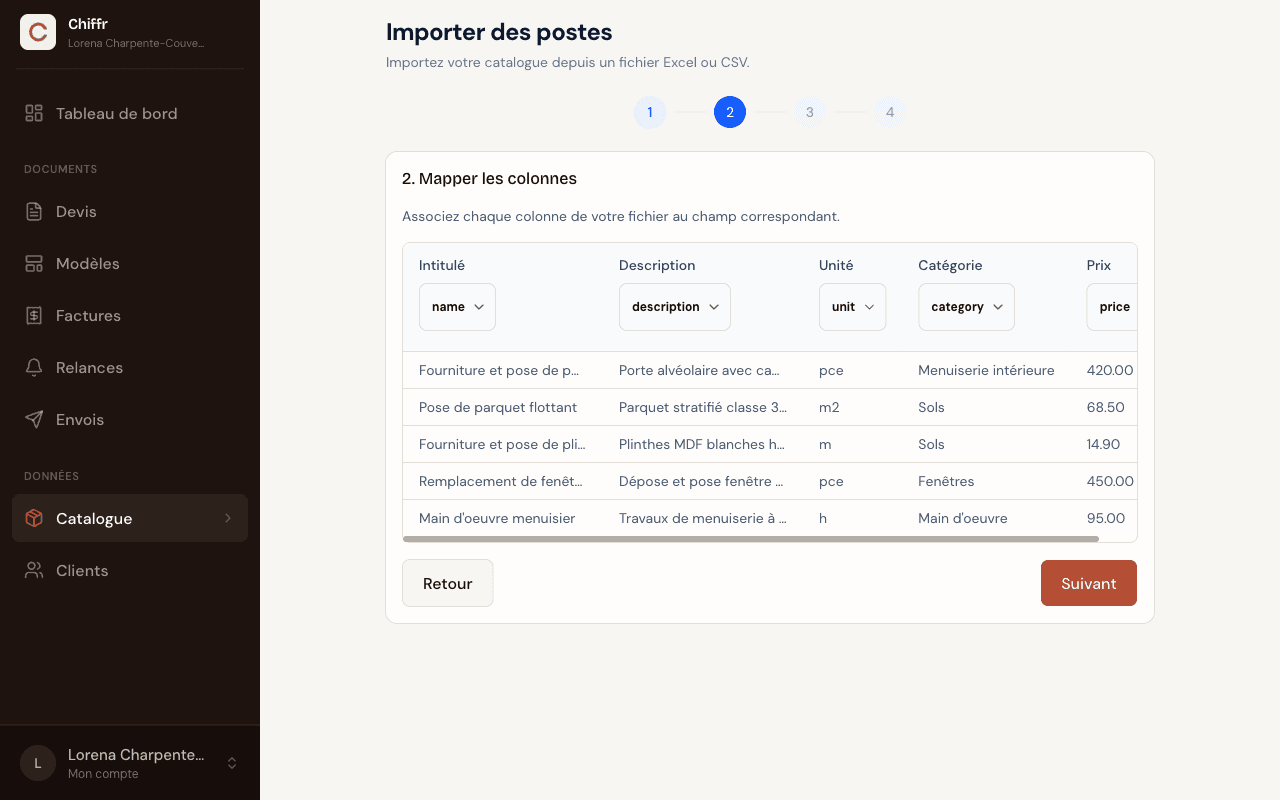Click the Envois paper plane icon

point(34,419)
